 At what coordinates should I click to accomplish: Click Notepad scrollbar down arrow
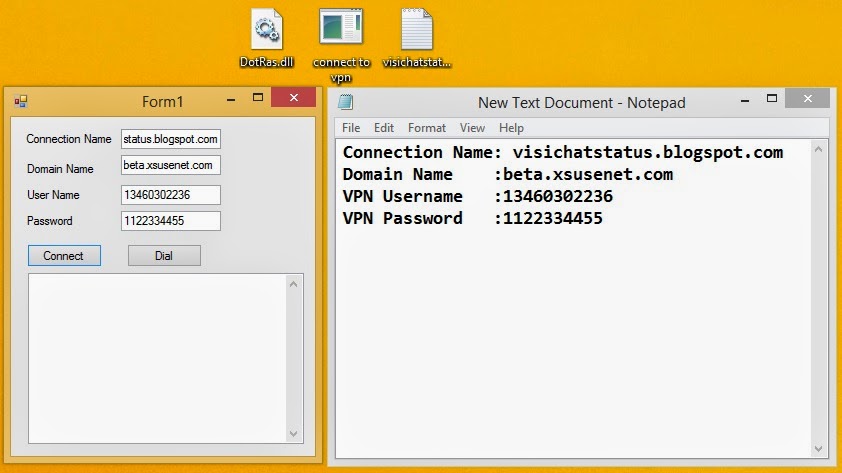818,449
